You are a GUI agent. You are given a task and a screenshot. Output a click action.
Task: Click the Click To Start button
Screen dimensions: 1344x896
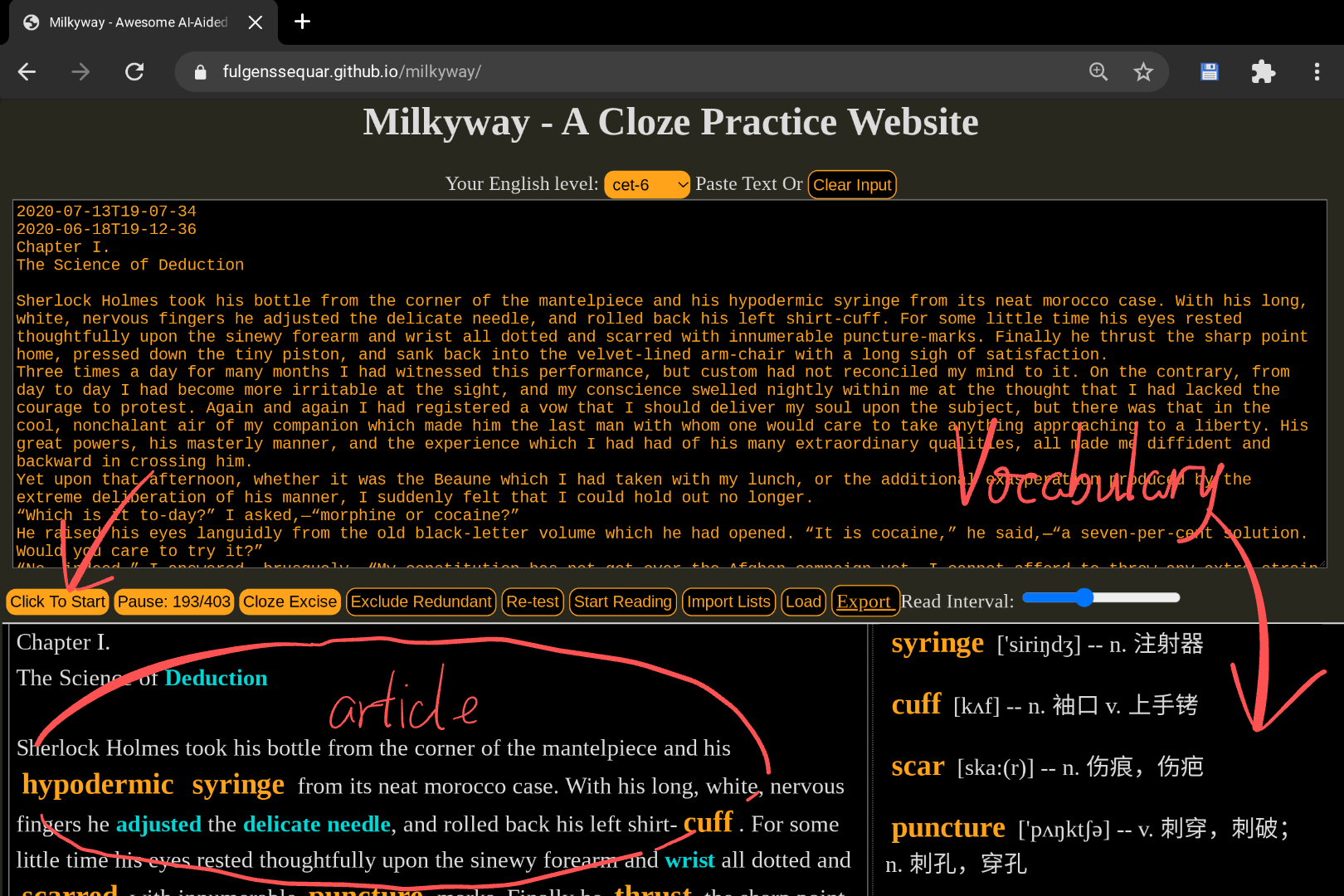coord(58,601)
